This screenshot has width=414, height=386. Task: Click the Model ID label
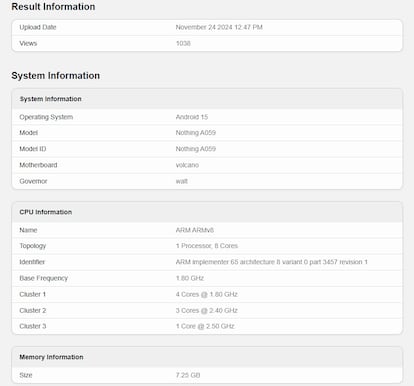tap(33, 149)
